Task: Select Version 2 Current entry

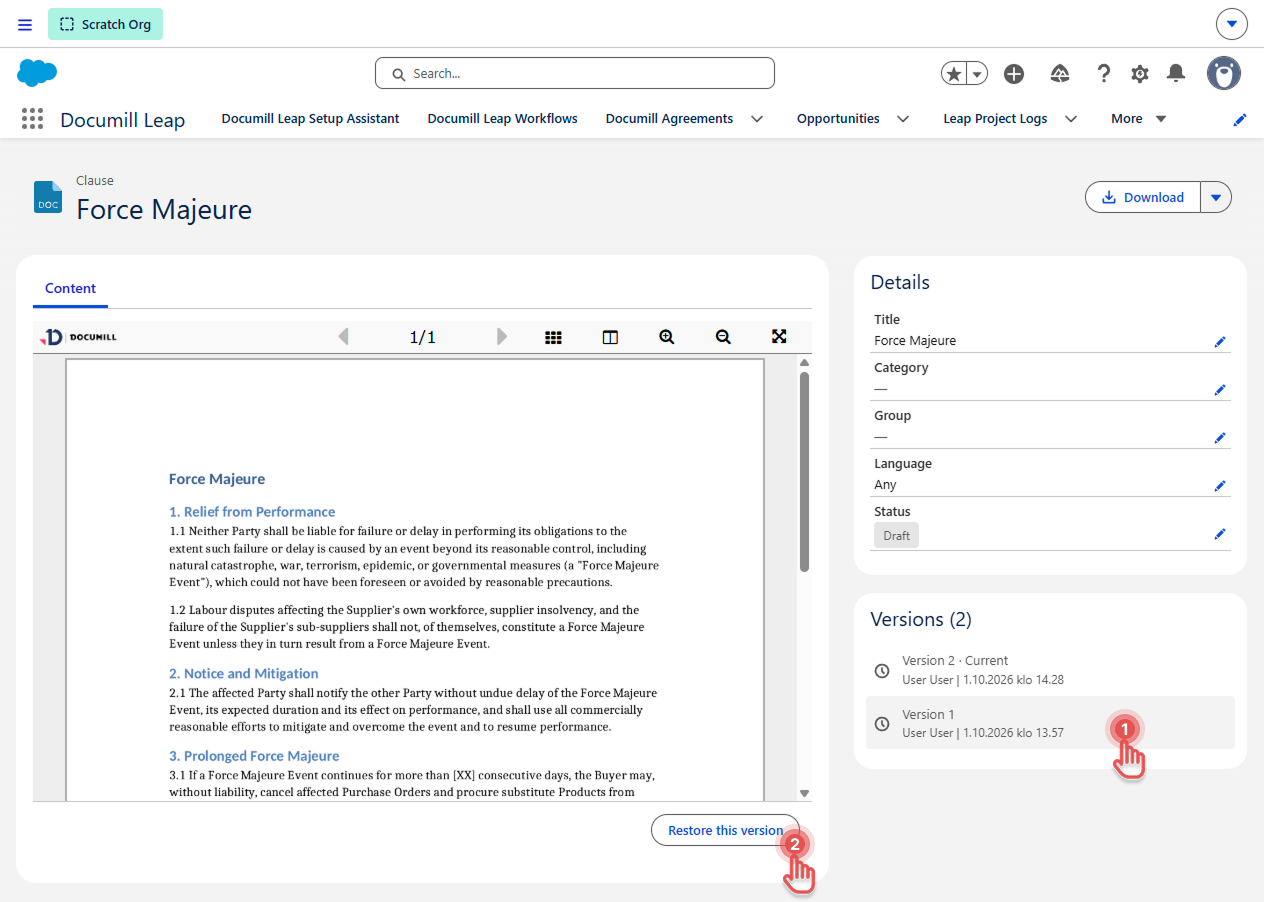Action: [1050, 669]
